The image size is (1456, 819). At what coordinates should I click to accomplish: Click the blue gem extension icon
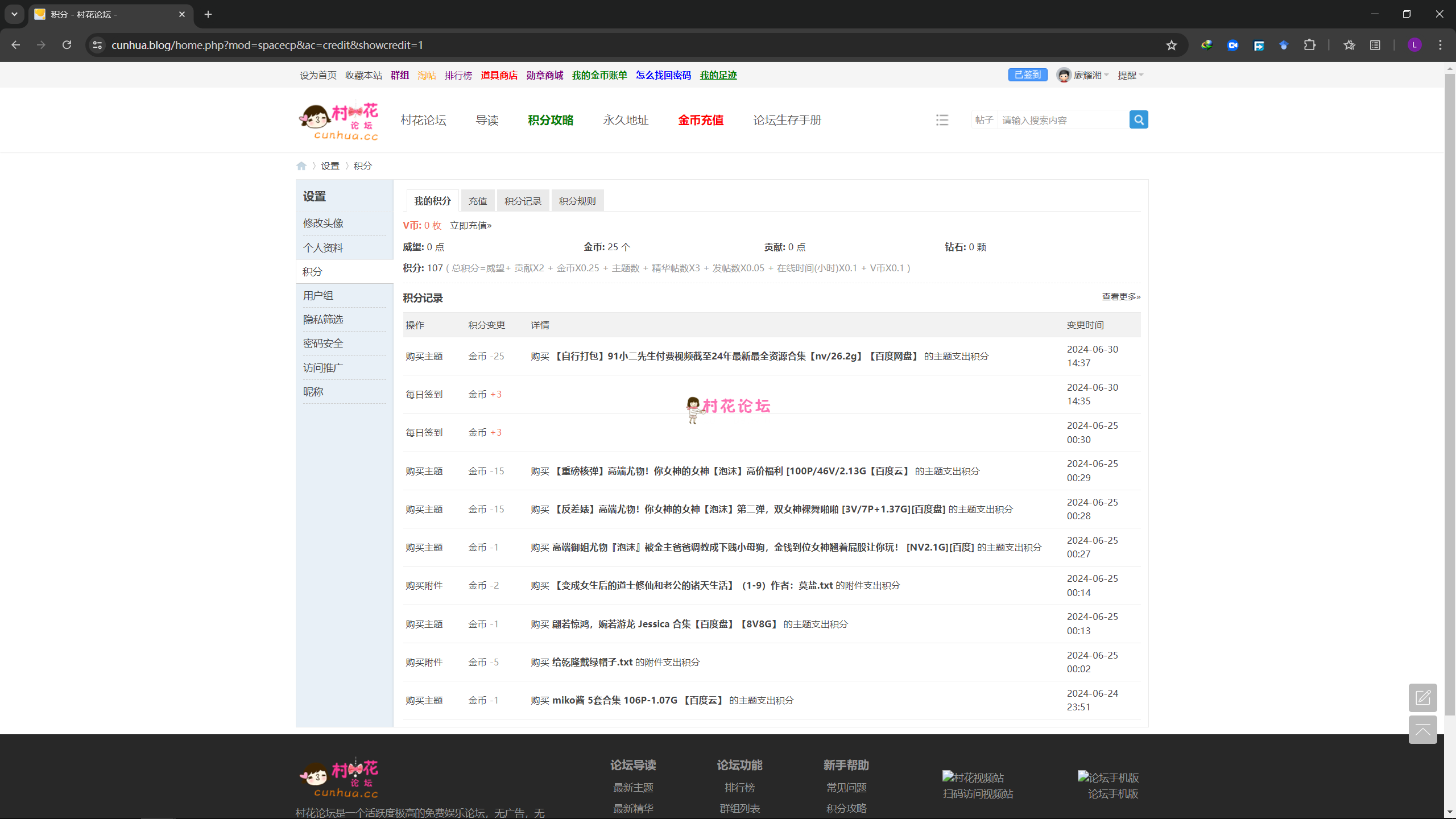[x=1284, y=45]
